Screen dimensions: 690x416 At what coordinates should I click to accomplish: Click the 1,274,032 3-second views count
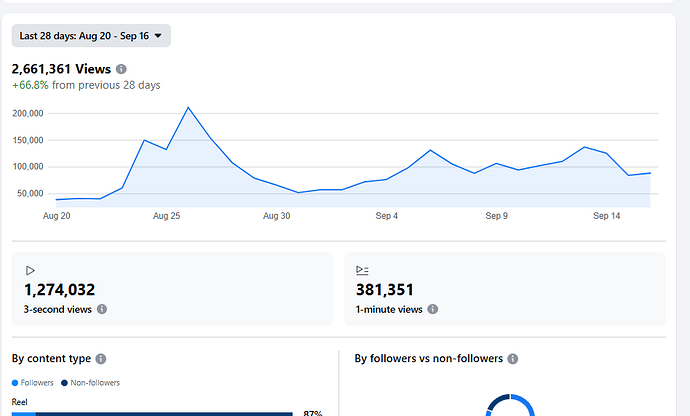point(60,290)
